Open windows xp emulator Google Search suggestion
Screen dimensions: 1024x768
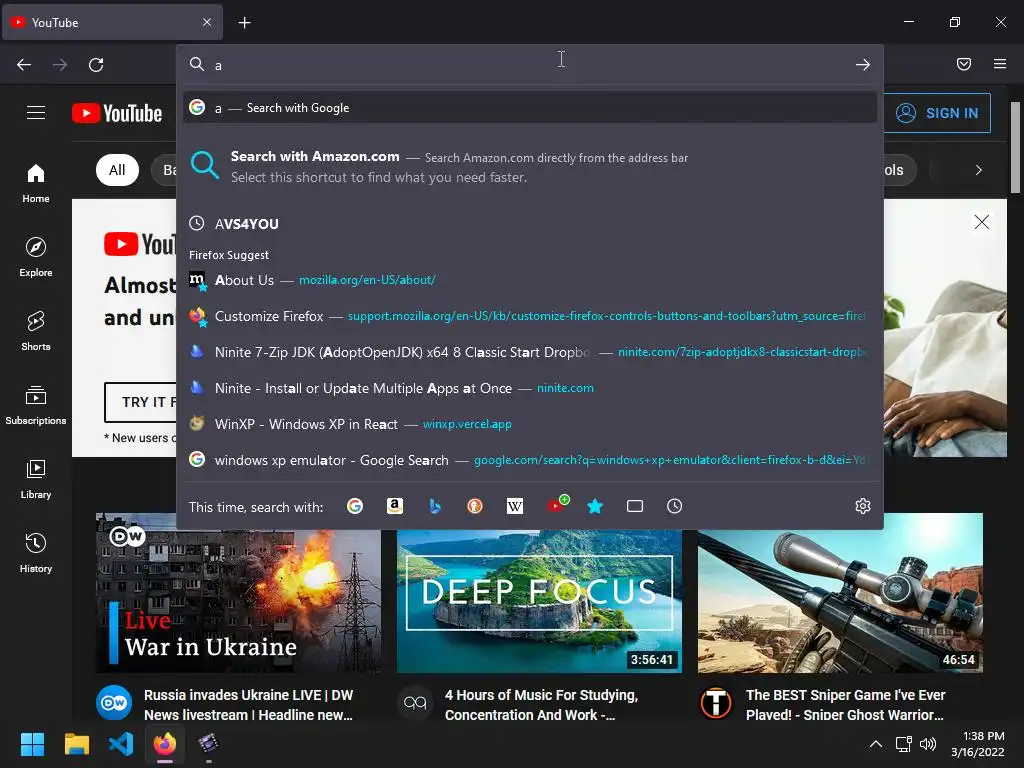tap(530, 460)
